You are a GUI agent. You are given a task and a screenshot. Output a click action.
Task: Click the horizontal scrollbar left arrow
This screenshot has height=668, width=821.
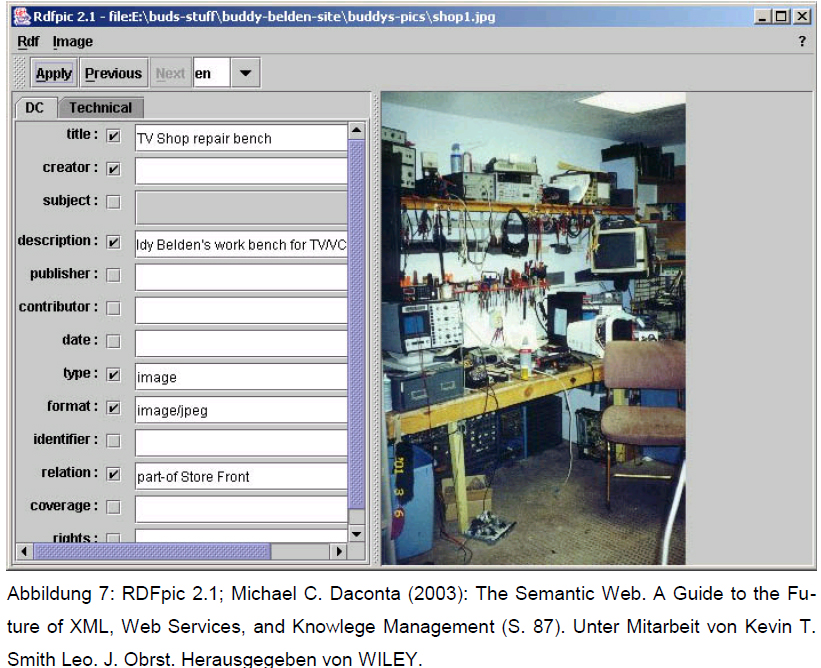[x=25, y=551]
